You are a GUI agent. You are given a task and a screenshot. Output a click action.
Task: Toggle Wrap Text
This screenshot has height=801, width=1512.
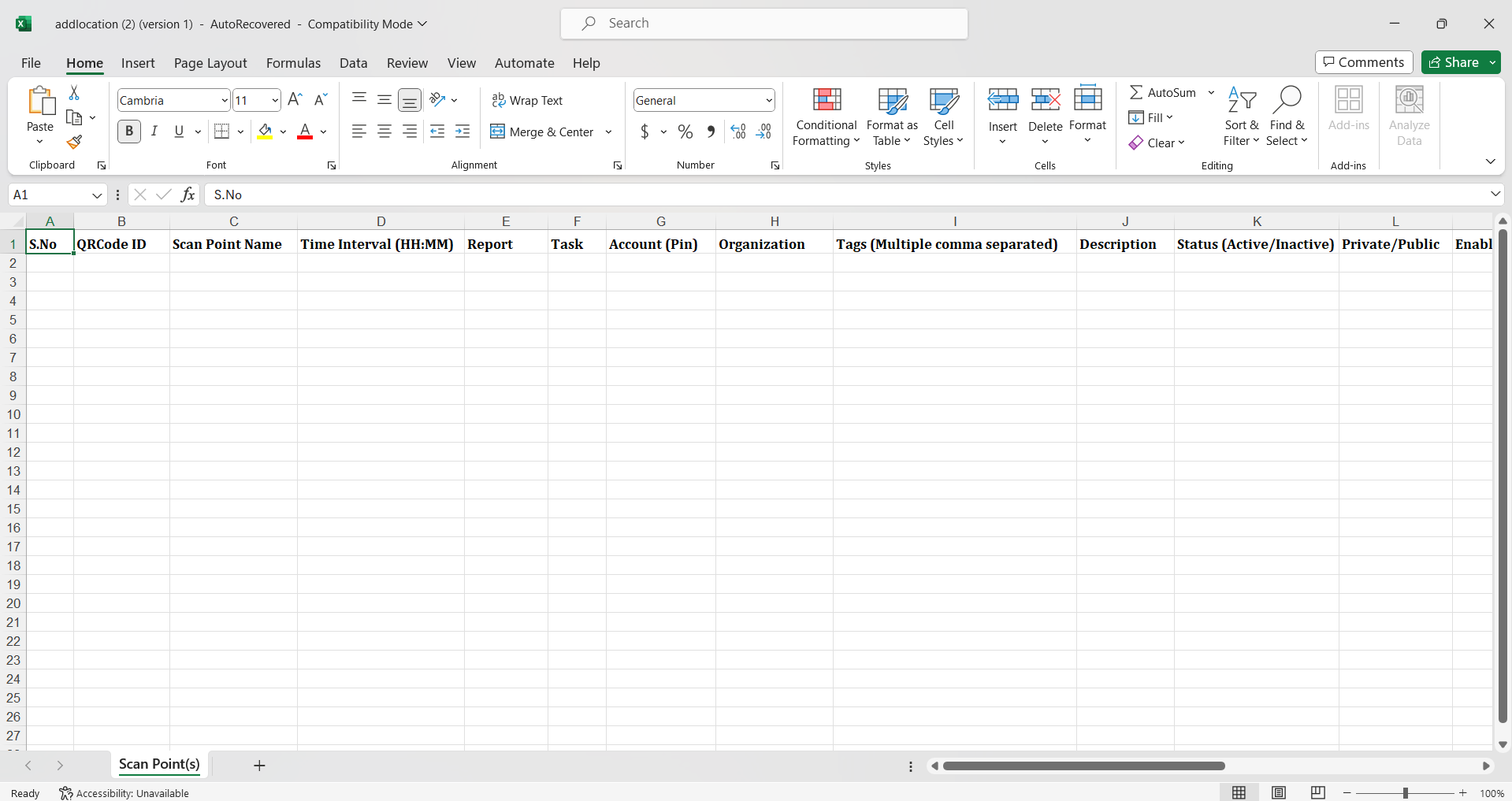tap(527, 100)
